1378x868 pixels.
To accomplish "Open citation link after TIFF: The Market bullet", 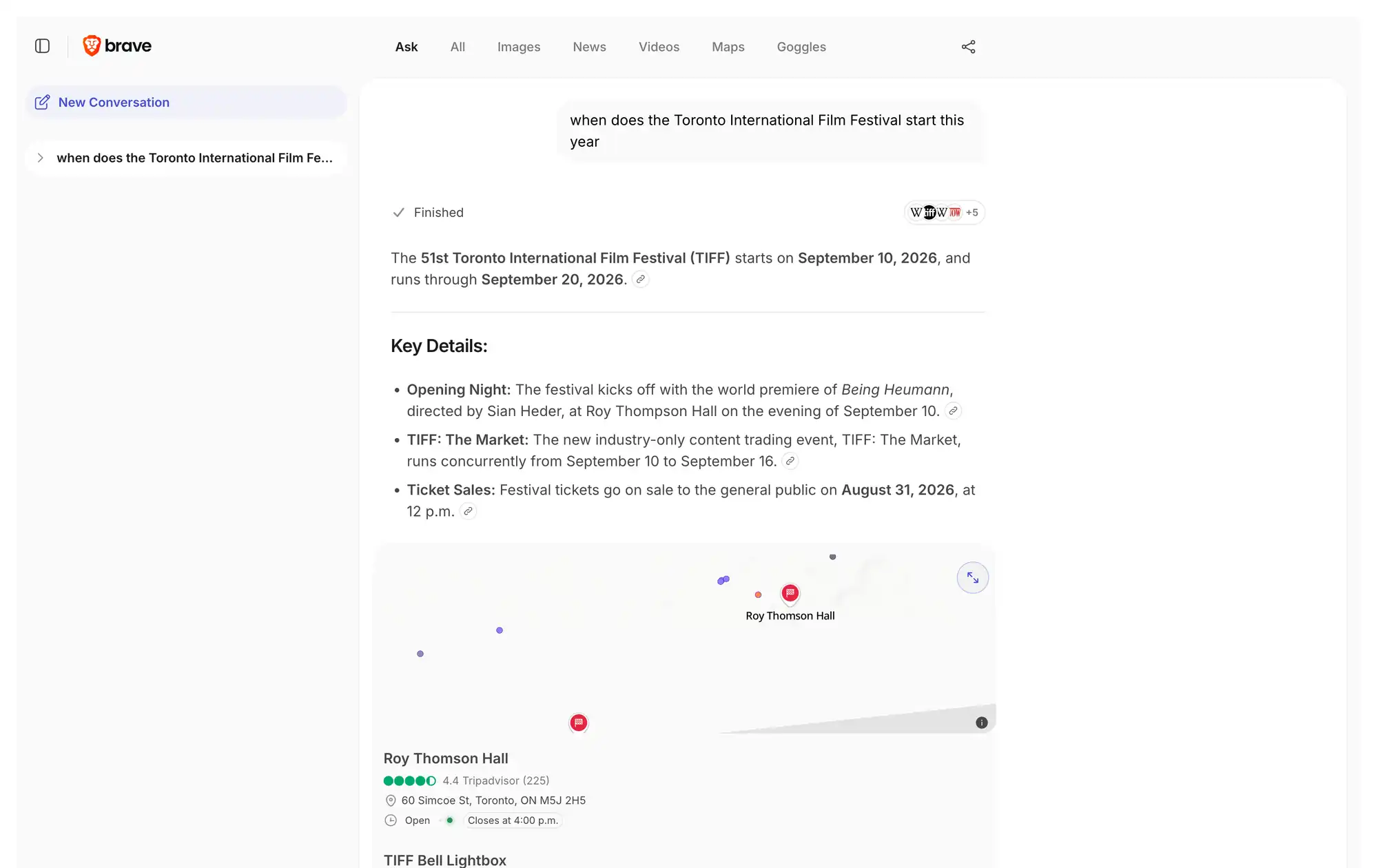I will pos(790,462).
